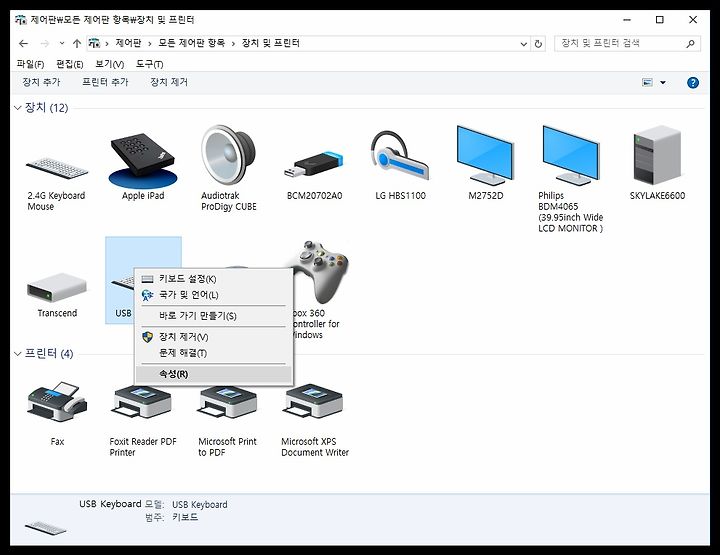
Task: Select the M2752D monitor icon
Action: [x=486, y=155]
